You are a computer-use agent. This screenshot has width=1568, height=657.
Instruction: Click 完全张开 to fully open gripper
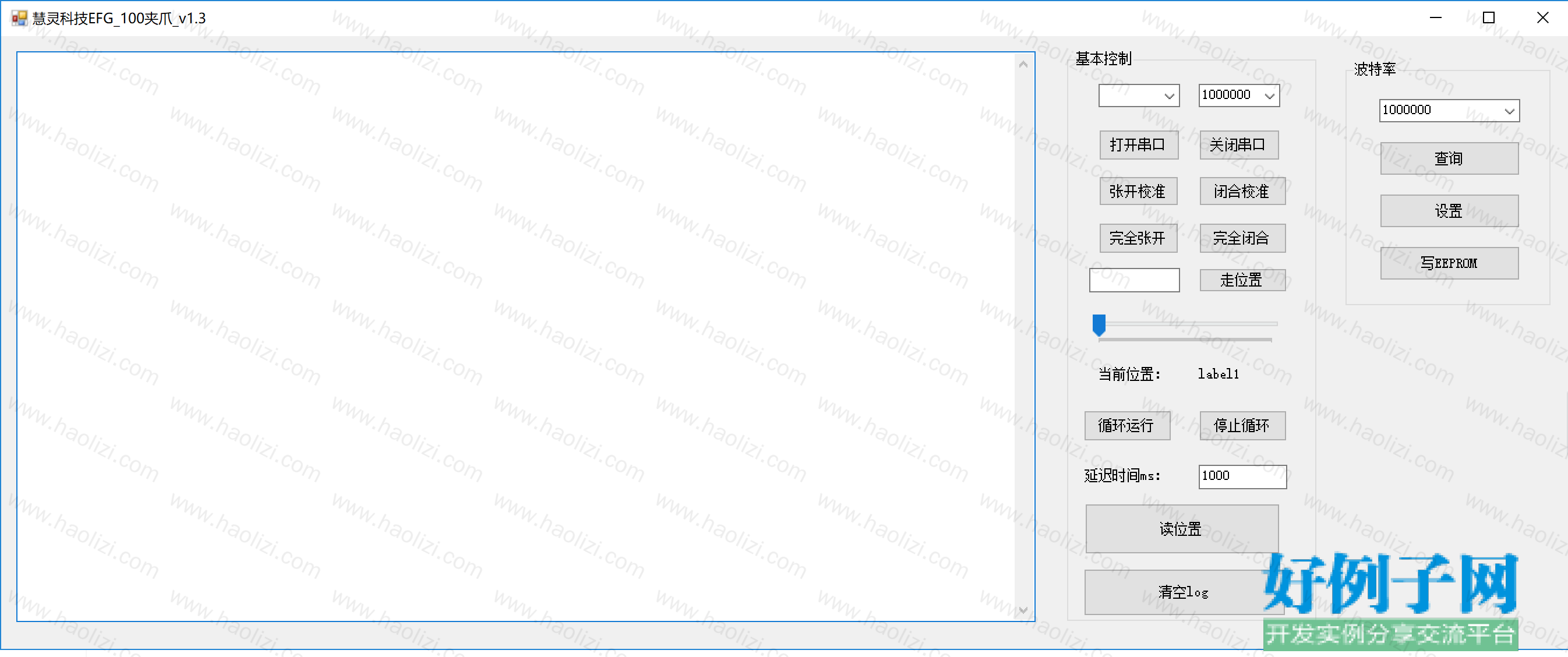1138,238
